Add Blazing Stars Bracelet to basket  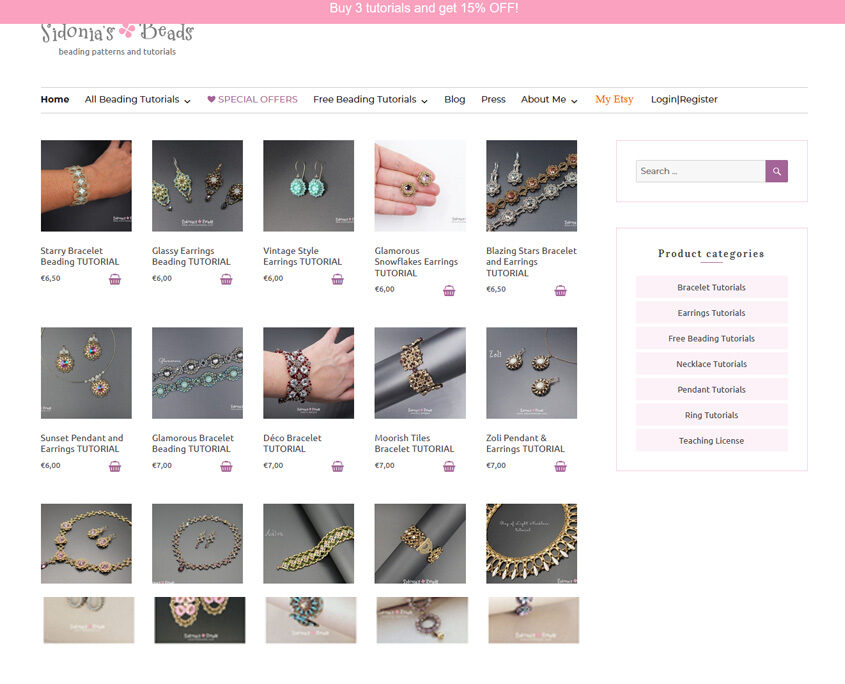(x=560, y=290)
